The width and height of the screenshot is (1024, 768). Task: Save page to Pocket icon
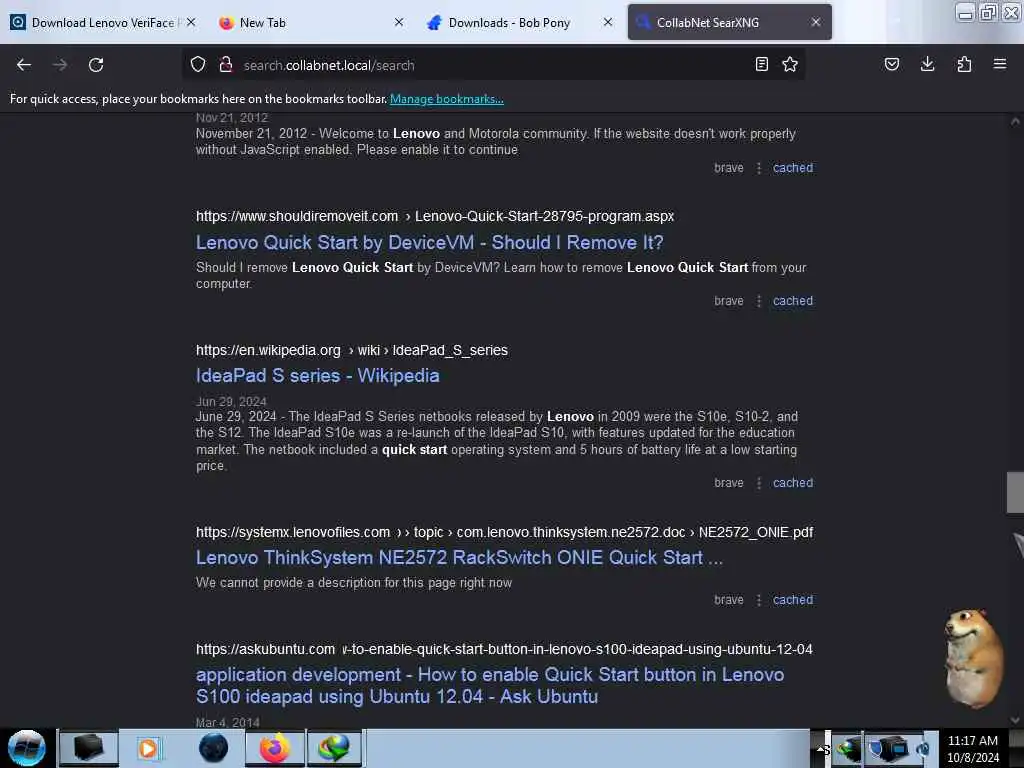click(x=891, y=64)
